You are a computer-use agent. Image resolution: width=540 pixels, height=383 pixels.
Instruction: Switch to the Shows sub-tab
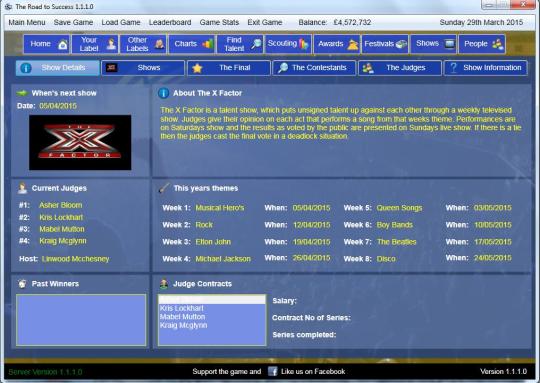coord(143,68)
